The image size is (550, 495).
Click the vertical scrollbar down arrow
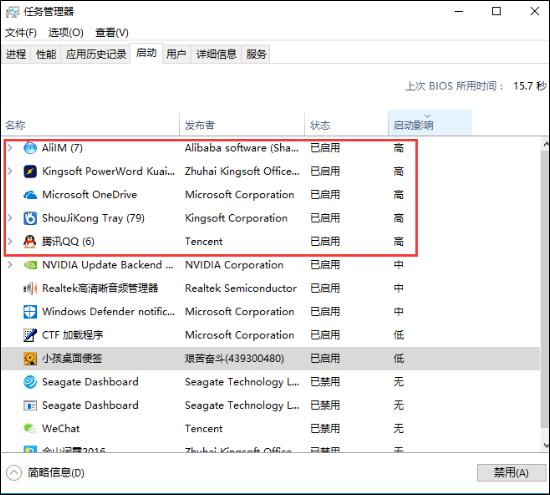tap(545, 445)
